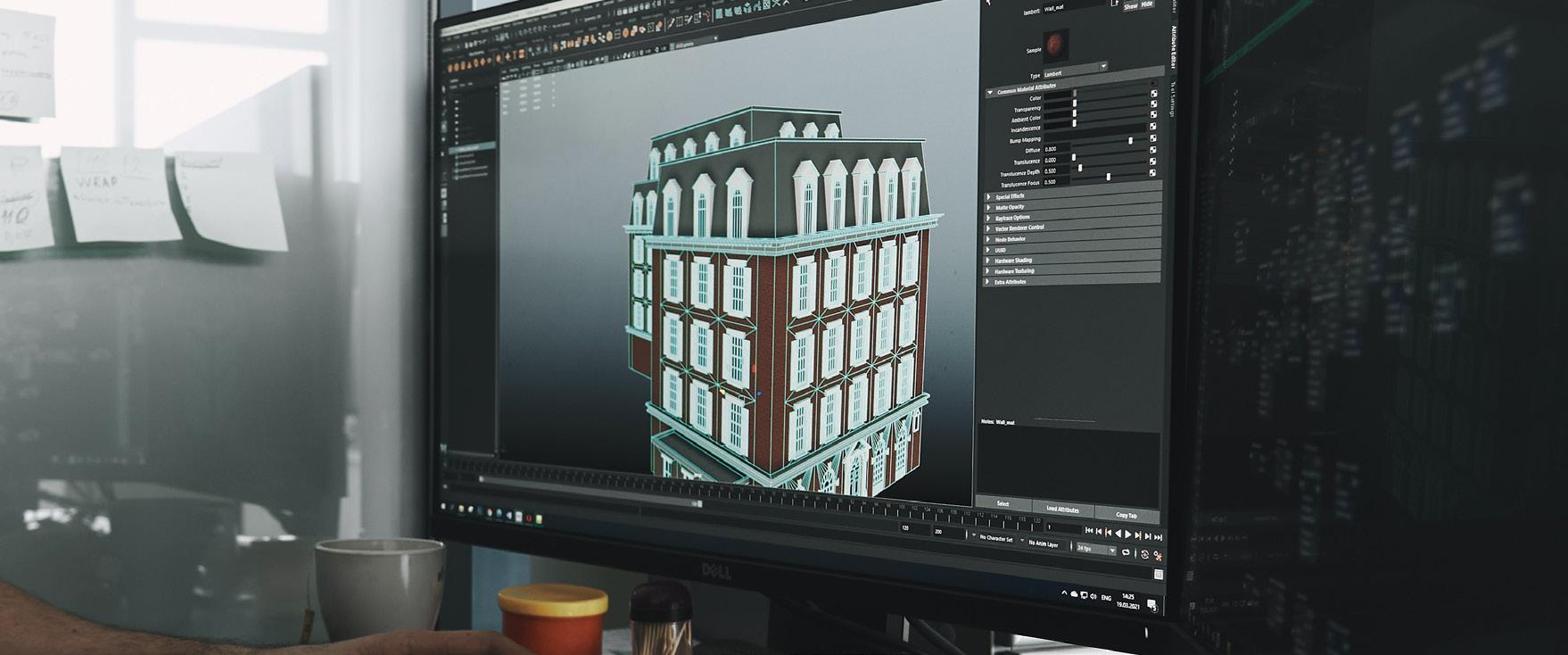
Task: Click the Color attribute swatch
Action: [1057, 94]
